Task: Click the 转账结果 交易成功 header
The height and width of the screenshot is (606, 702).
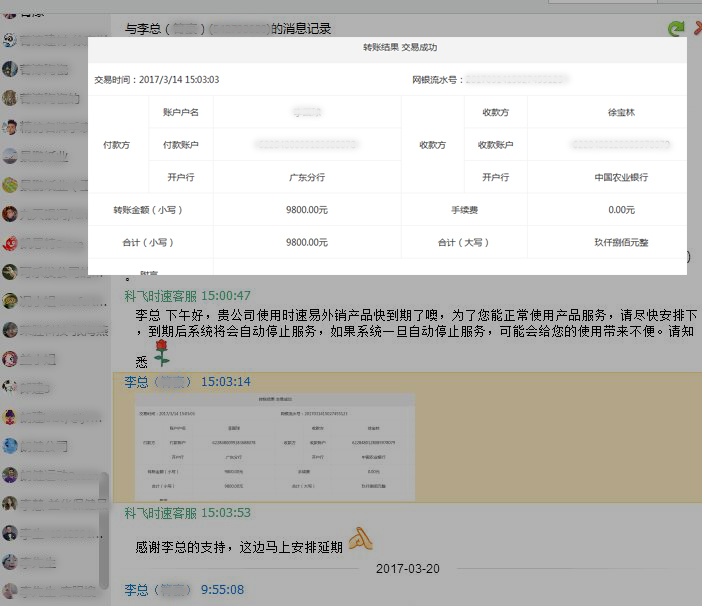Action: [399, 47]
